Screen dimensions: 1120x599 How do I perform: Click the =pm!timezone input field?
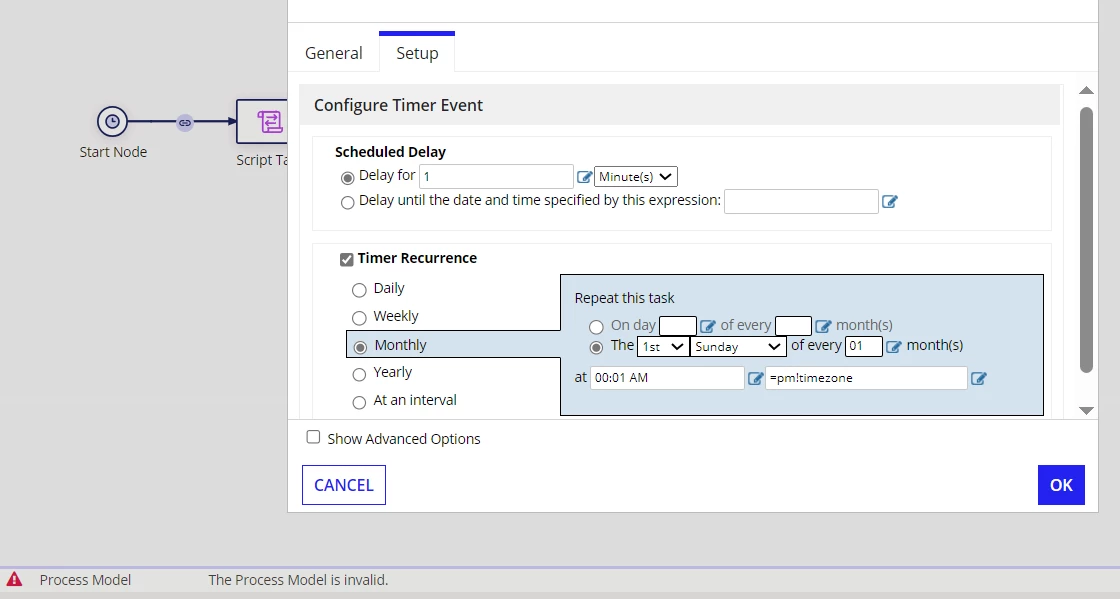[x=866, y=378]
